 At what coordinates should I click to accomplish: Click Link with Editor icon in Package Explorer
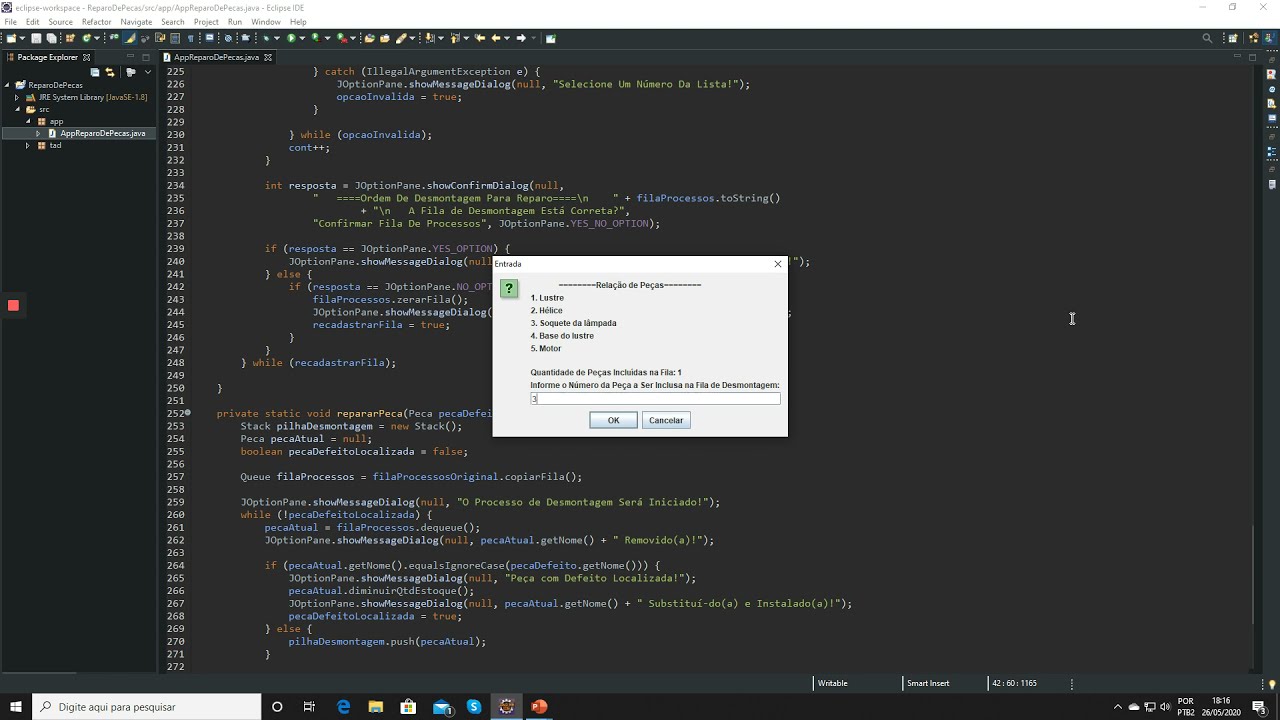[x=110, y=72]
